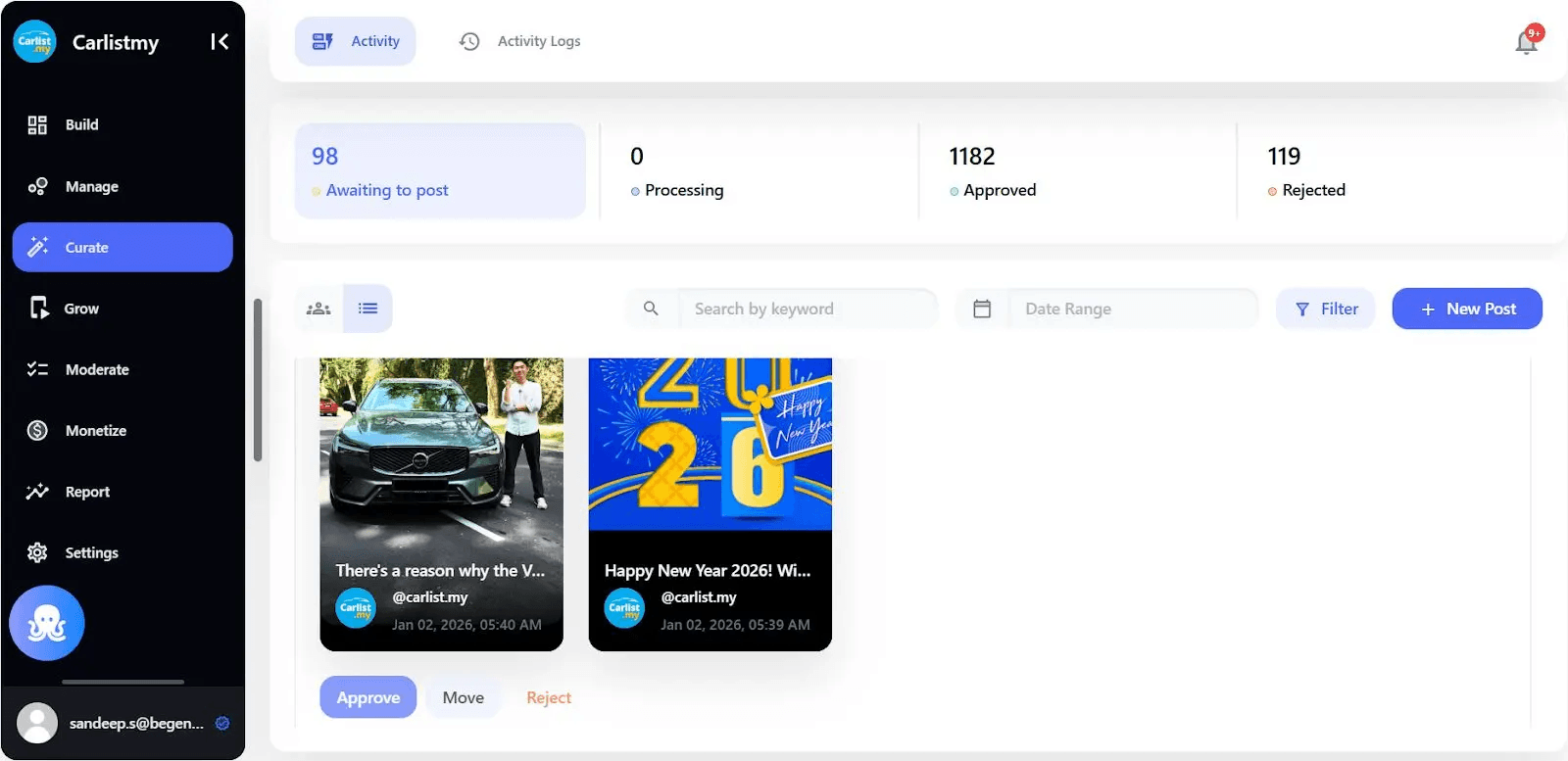This screenshot has width=1568, height=761.
Task: Show the 119 Rejected posts
Action: [x=1396, y=170]
